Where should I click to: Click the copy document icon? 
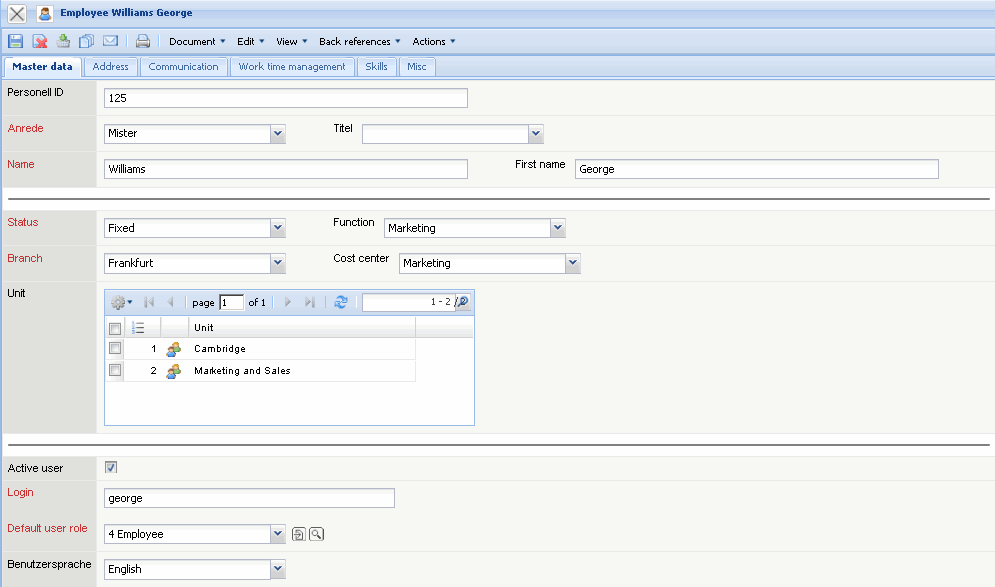click(87, 41)
